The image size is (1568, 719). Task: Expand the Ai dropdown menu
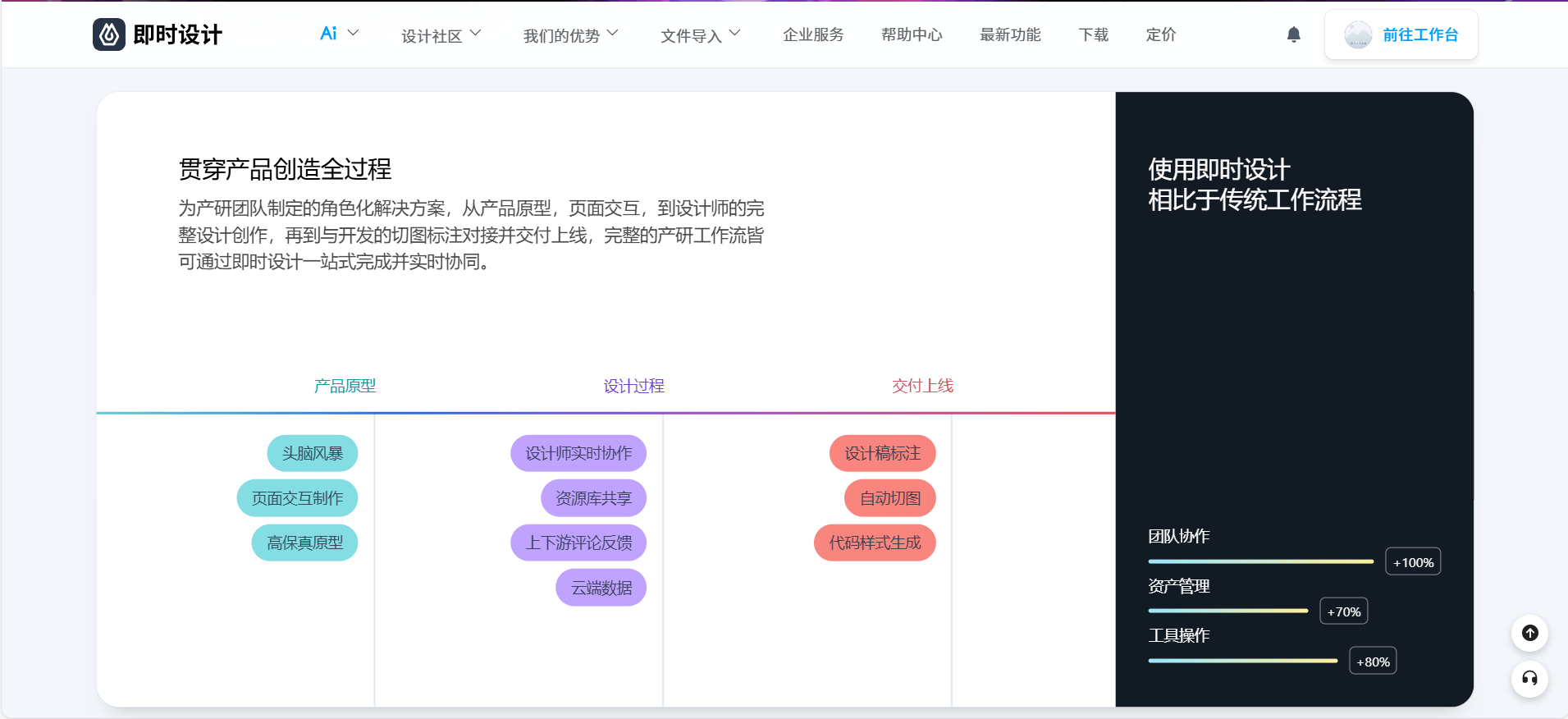[x=339, y=34]
